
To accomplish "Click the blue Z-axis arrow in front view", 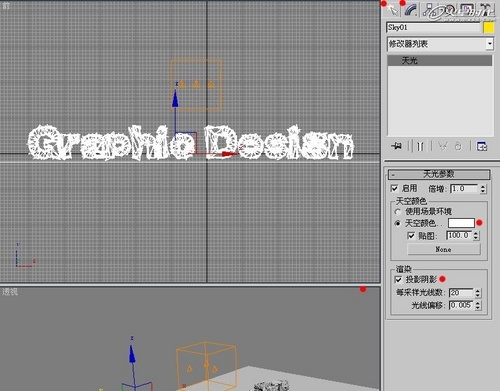I will tap(175, 100).
